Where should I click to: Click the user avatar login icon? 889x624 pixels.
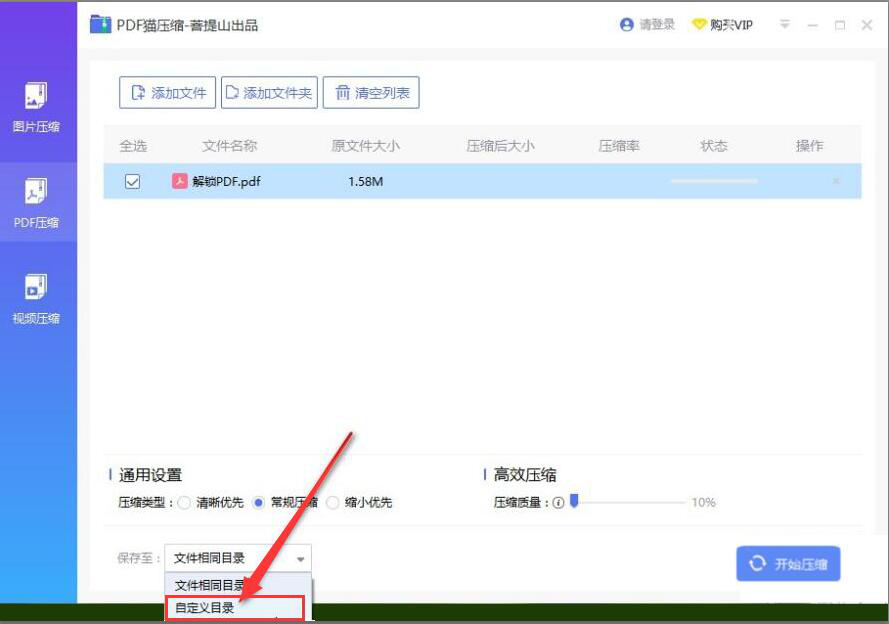coord(626,24)
